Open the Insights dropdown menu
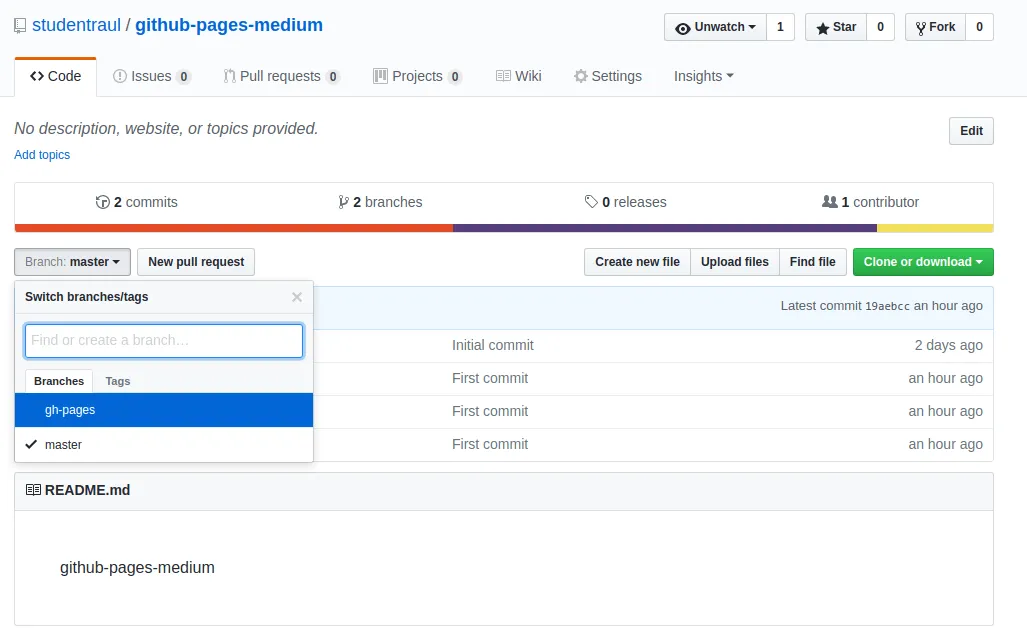 703,76
